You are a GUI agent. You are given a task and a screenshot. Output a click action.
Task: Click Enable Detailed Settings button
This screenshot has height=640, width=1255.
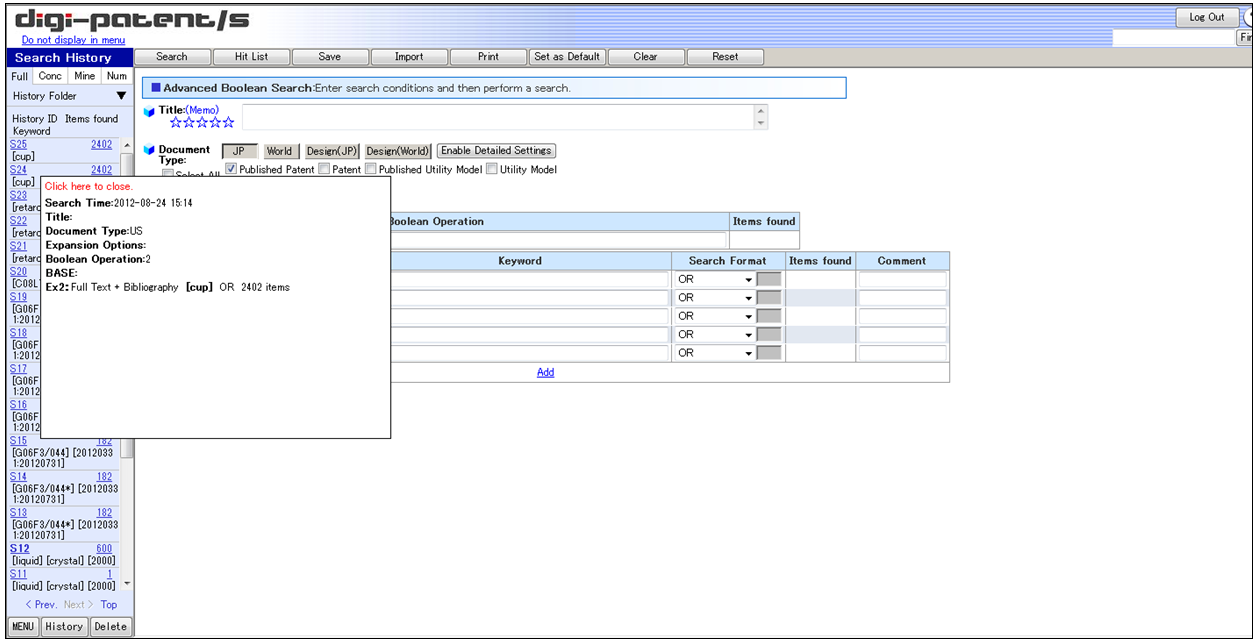click(496, 151)
